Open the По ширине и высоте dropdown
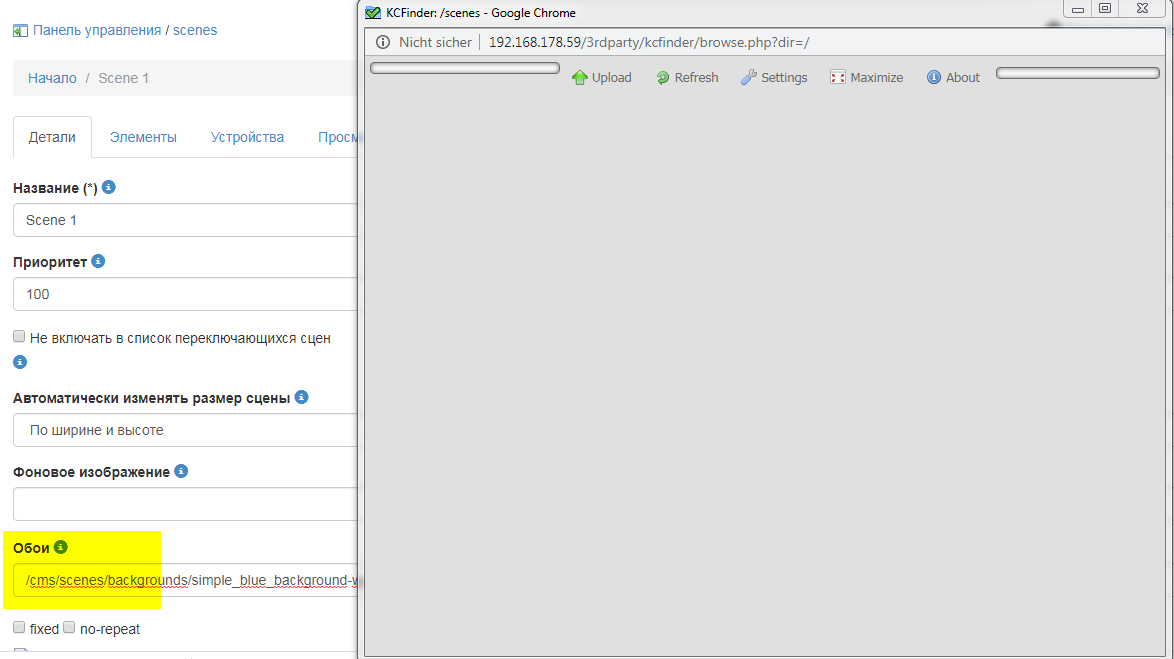This screenshot has width=1174, height=659. [x=186, y=430]
